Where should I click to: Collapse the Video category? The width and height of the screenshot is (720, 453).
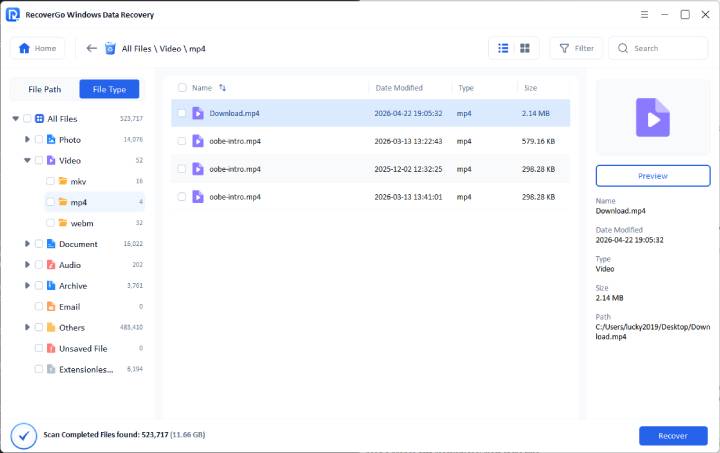point(27,160)
